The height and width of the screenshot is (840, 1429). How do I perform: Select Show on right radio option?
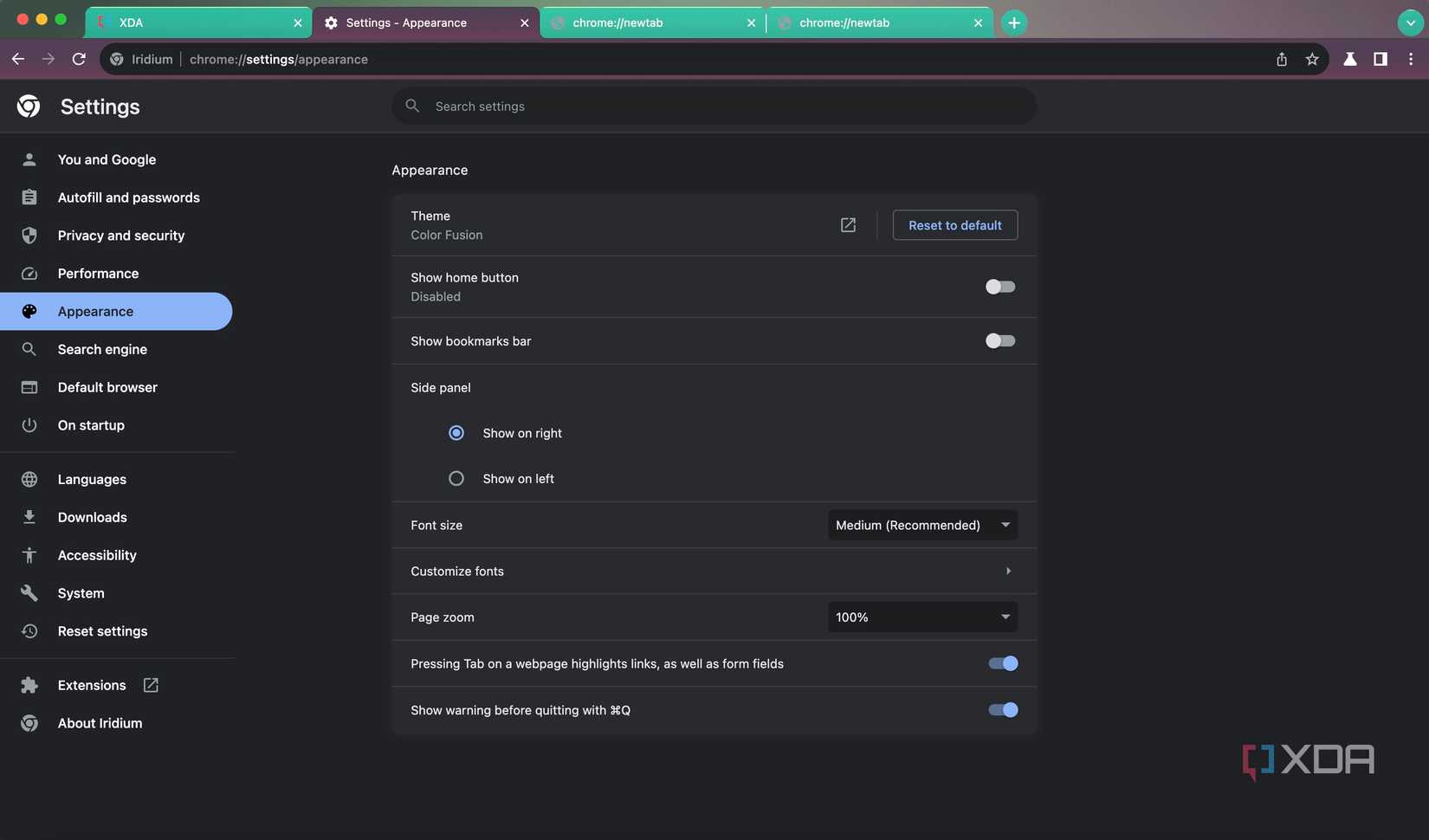coord(456,433)
